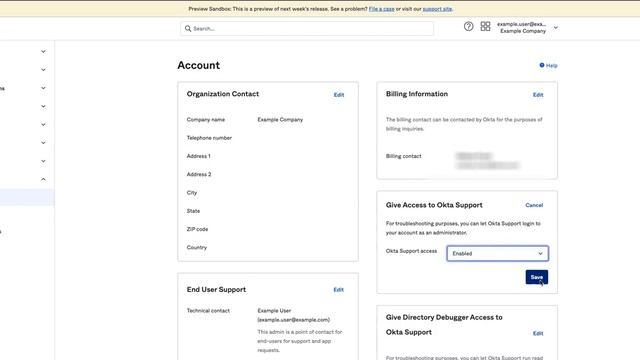Open the support site link in banner

coord(437,9)
